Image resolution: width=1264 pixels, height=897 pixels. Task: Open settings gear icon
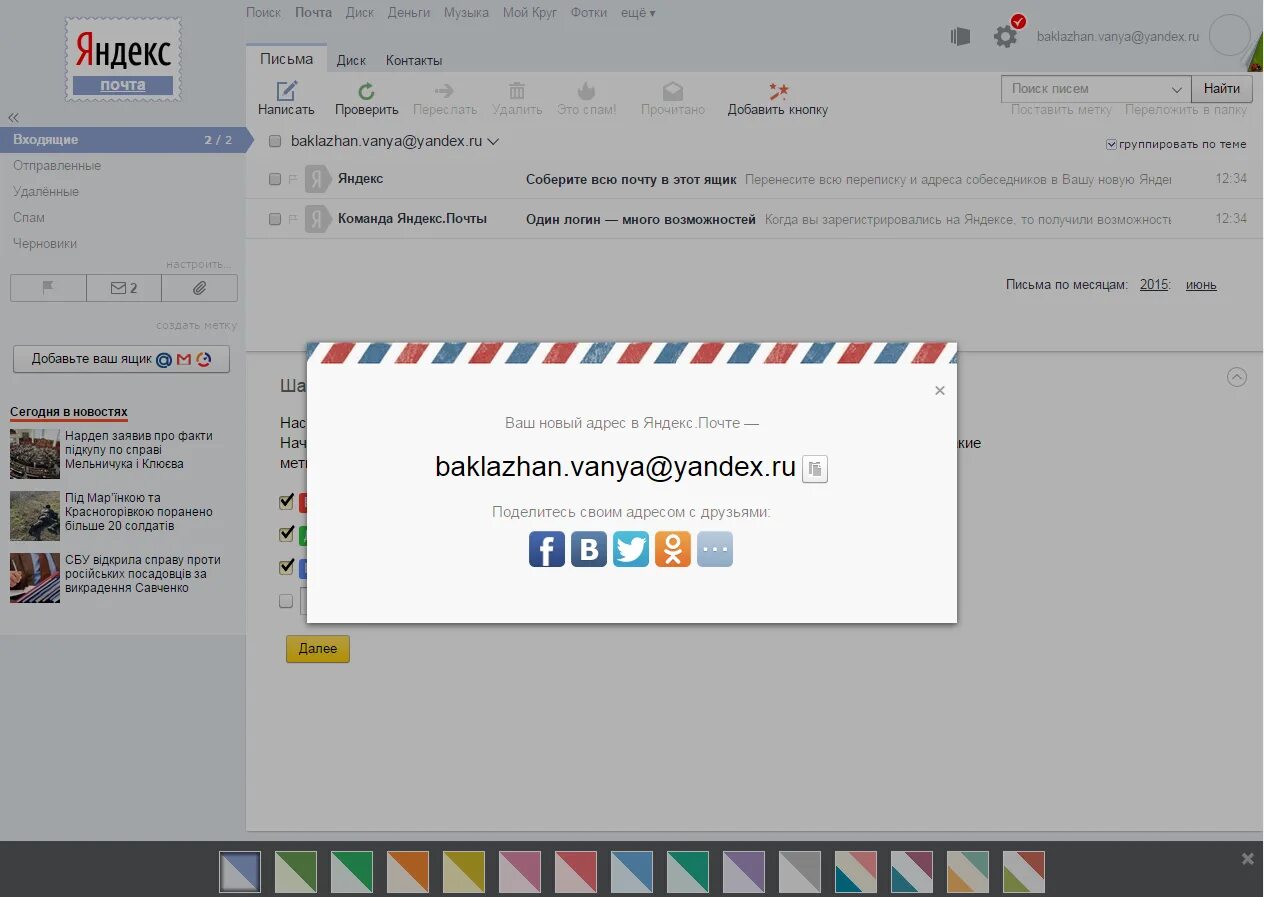(x=1005, y=36)
